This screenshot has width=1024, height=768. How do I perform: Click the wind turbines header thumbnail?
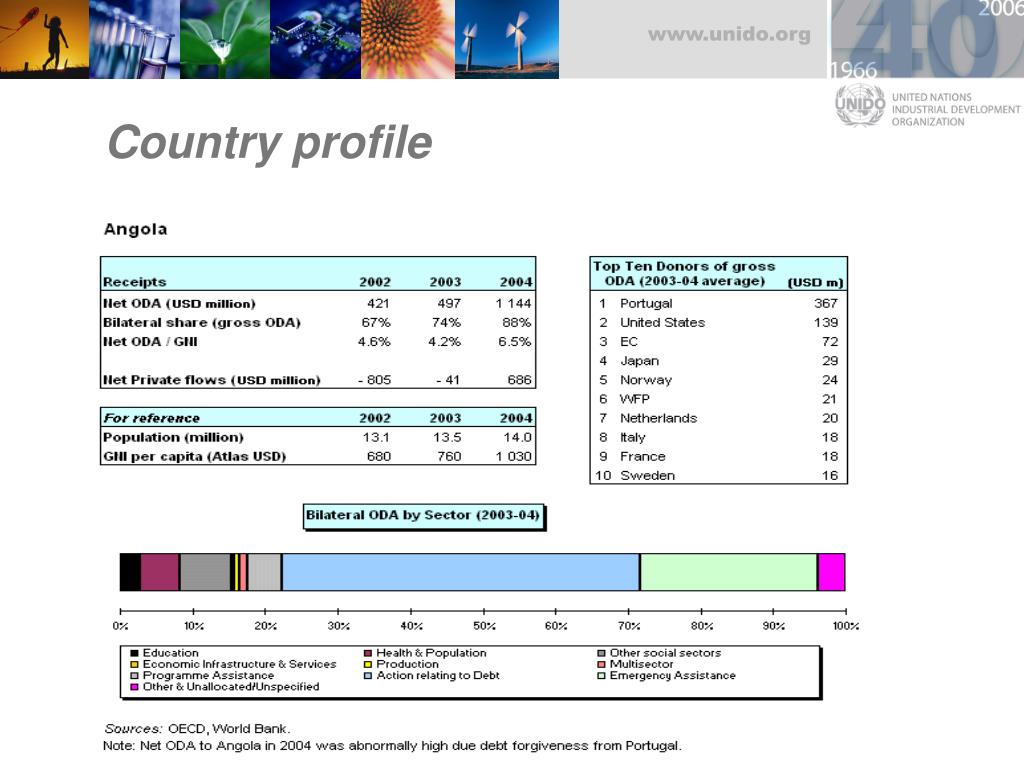pyautogui.click(x=507, y=39)
